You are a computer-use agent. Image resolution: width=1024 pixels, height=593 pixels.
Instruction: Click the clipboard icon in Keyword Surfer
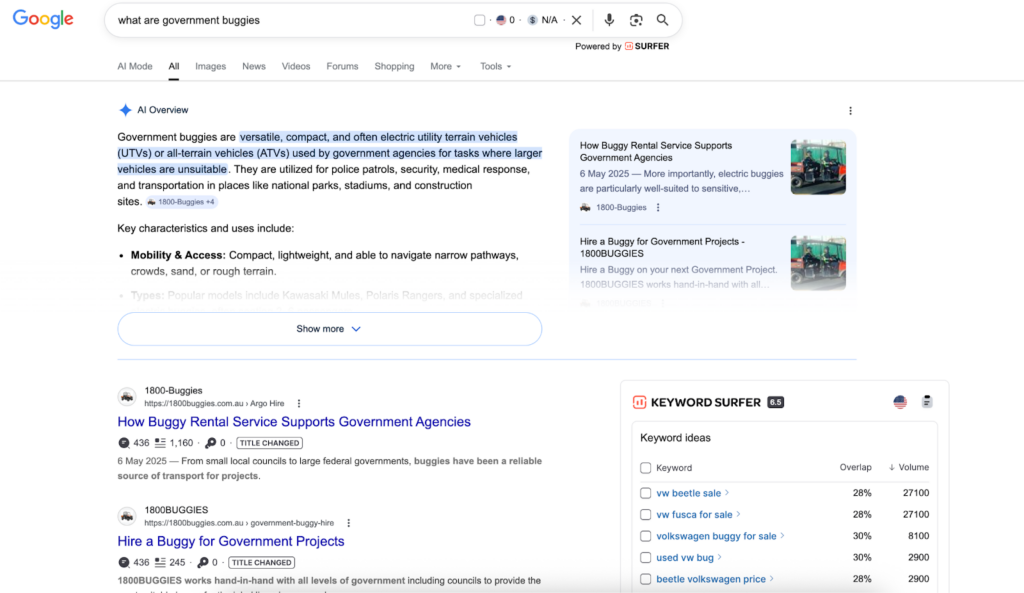[927, 402]
